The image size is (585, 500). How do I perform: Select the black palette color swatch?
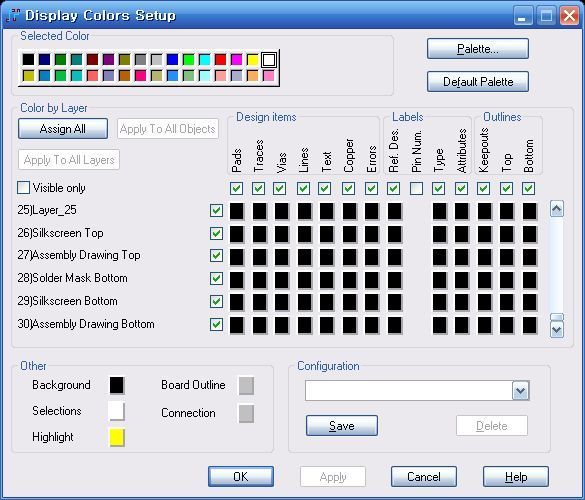click(x=28, y=60)
